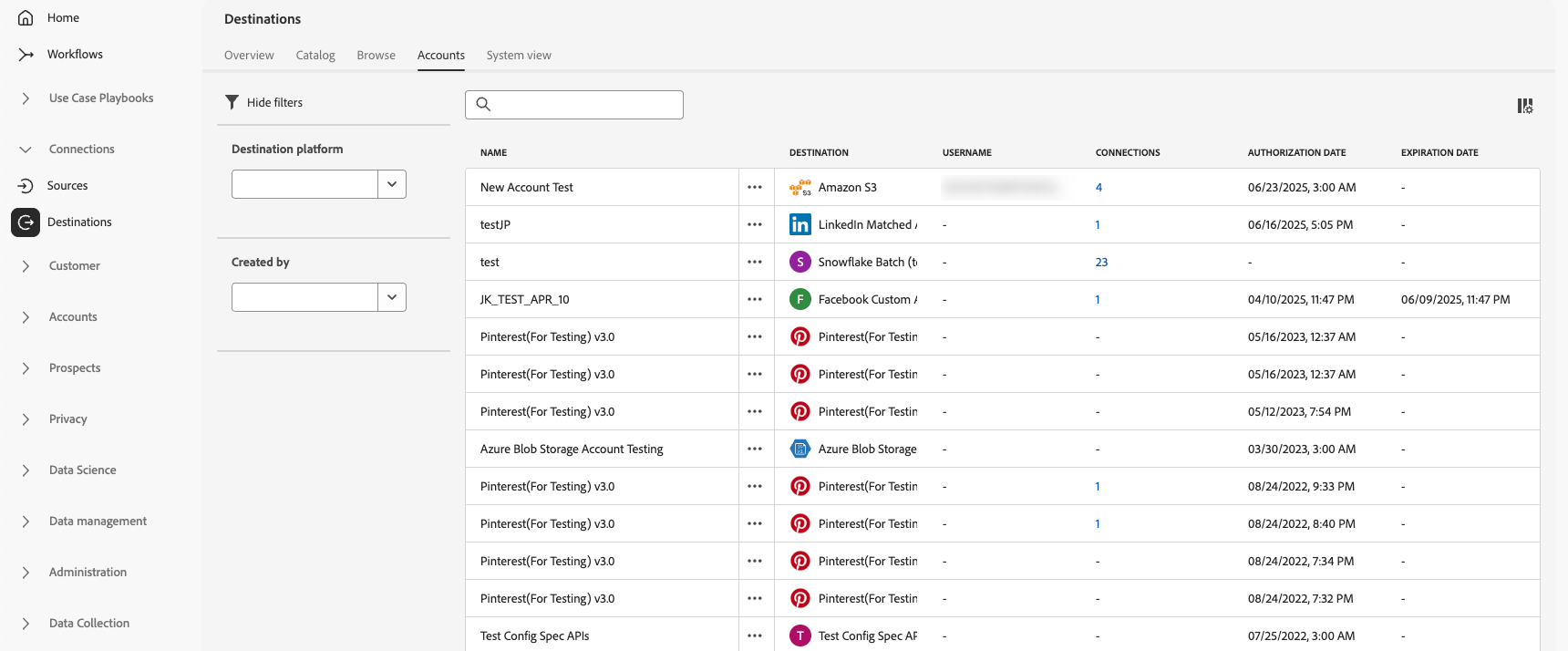
Task: Click the search magnifier icon
Action: point(484,104)
